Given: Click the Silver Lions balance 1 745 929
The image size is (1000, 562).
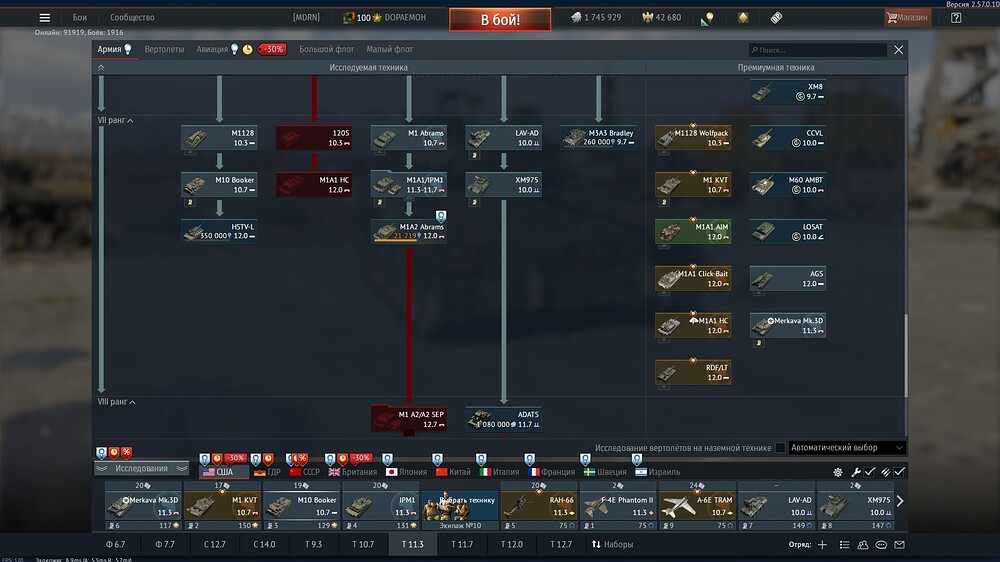Looking at the screenshot, I should [x=596, y=18].
